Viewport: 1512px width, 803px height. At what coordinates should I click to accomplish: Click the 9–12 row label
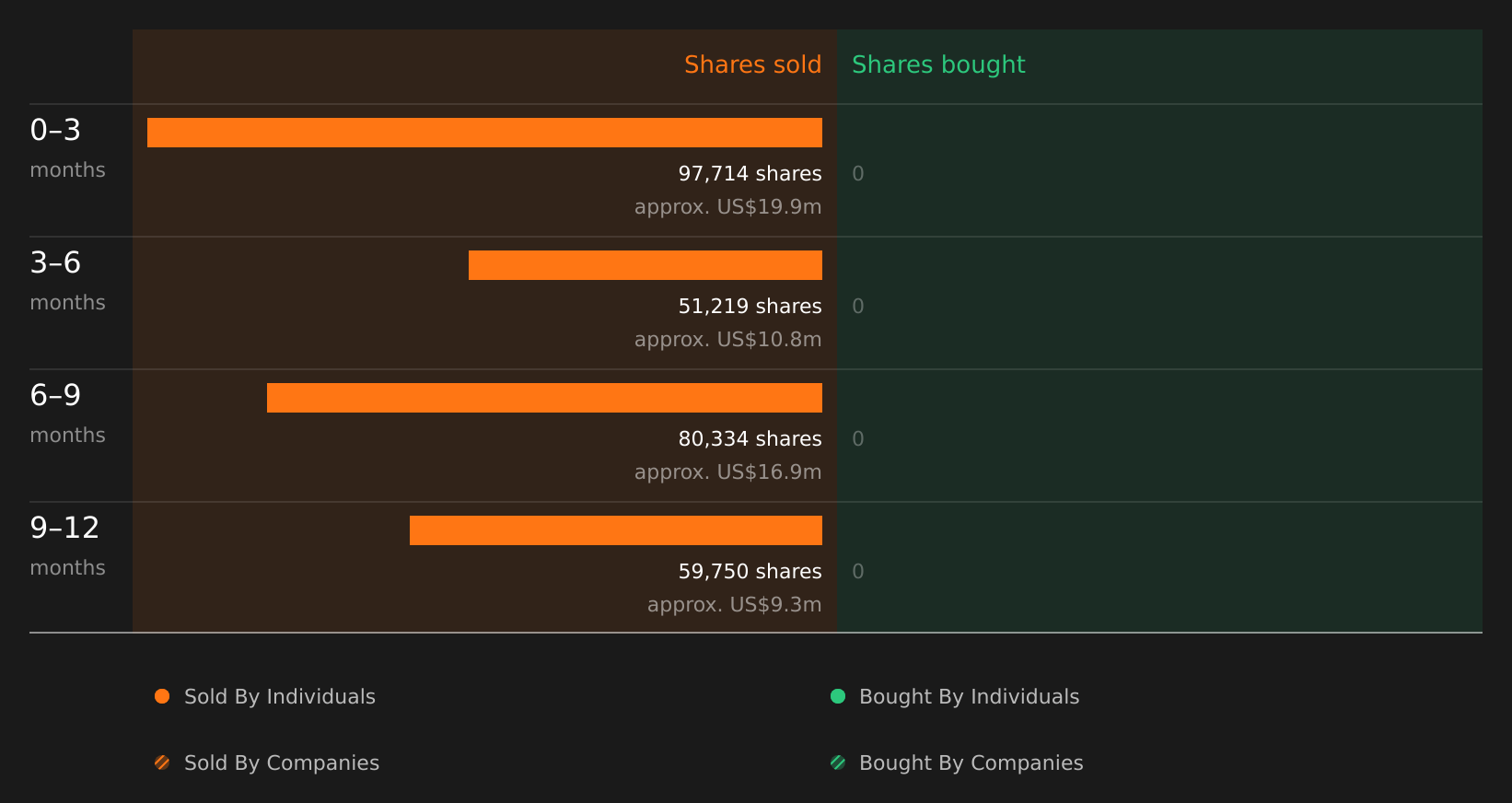point(64,528)
